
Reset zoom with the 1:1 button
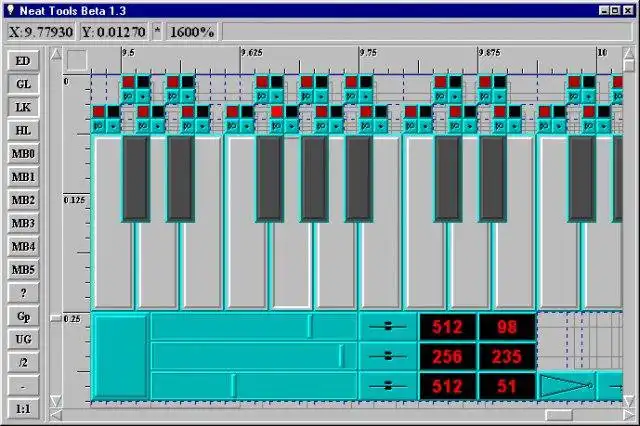tap(23, 409)
